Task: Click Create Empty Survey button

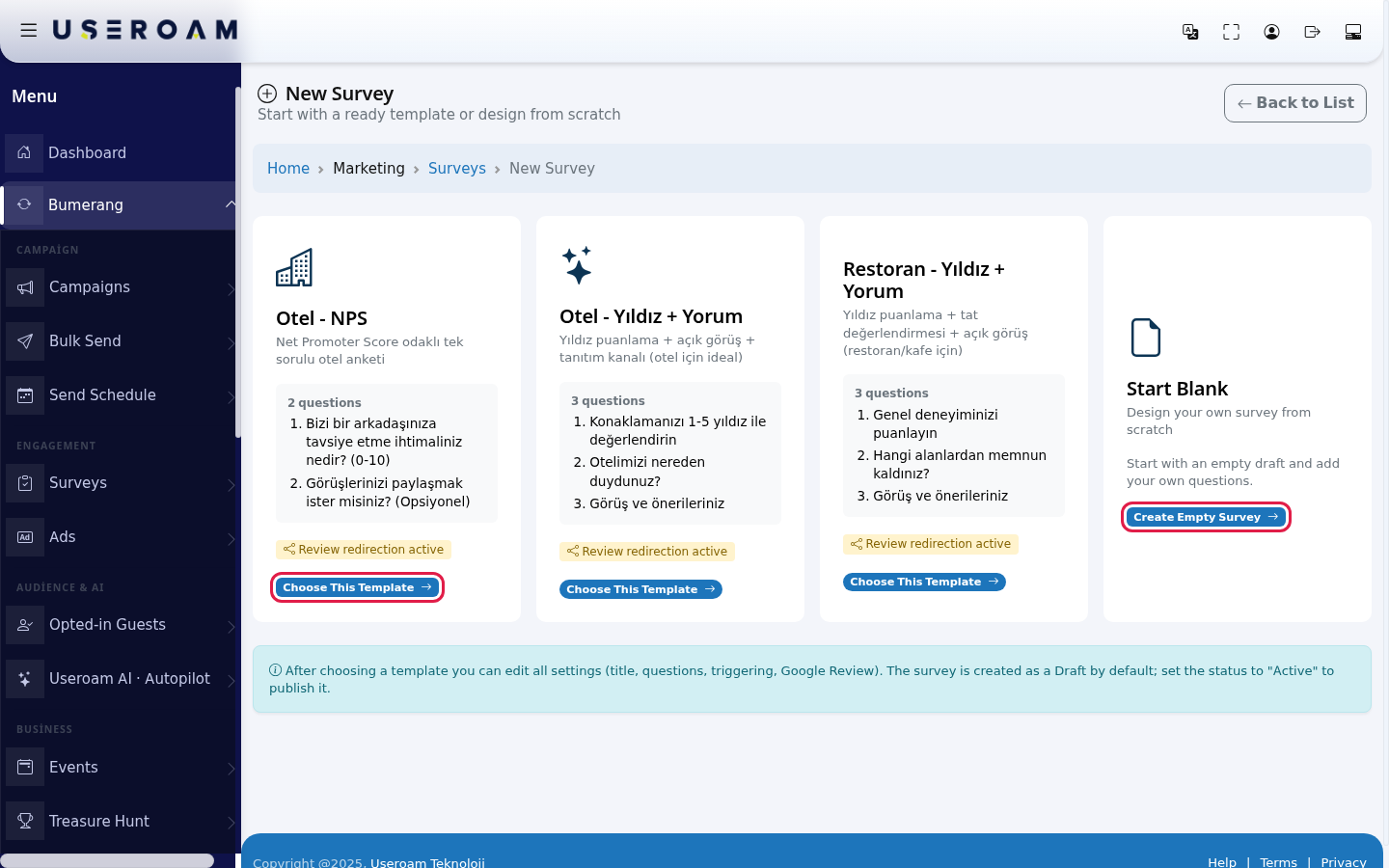Action: [1206, 517]
